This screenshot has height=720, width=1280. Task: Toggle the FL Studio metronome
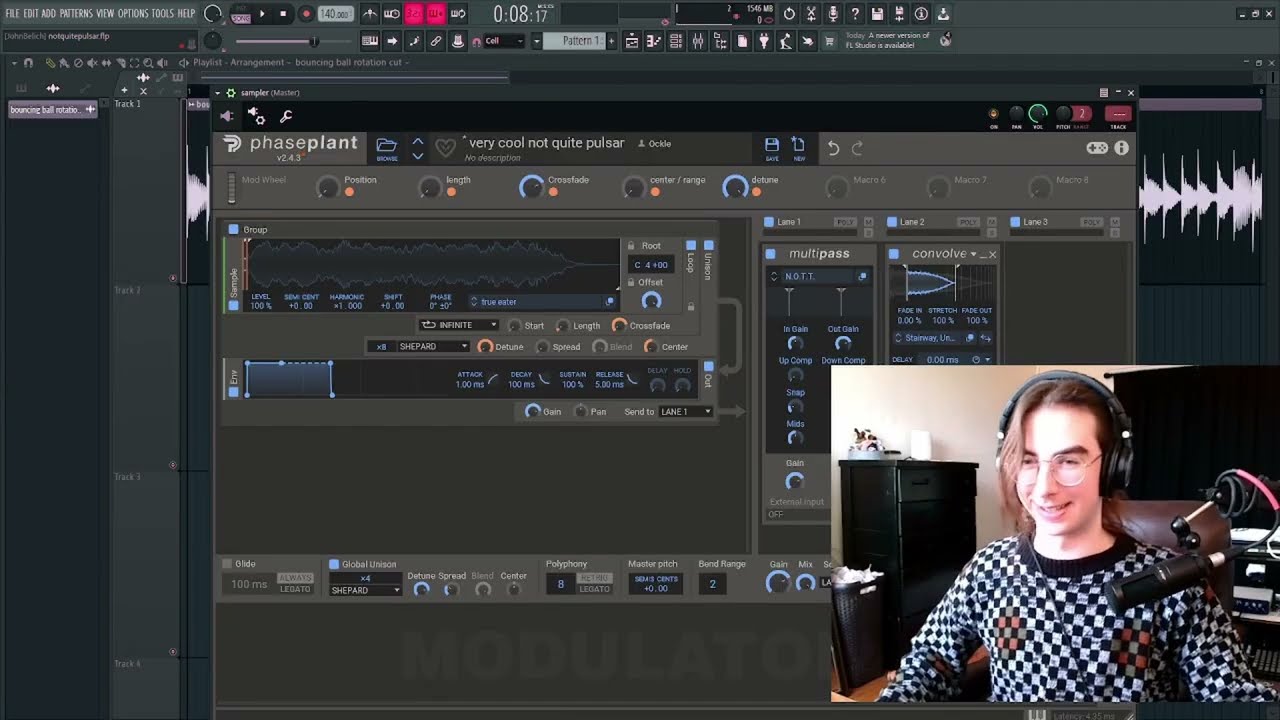point(370,14)
